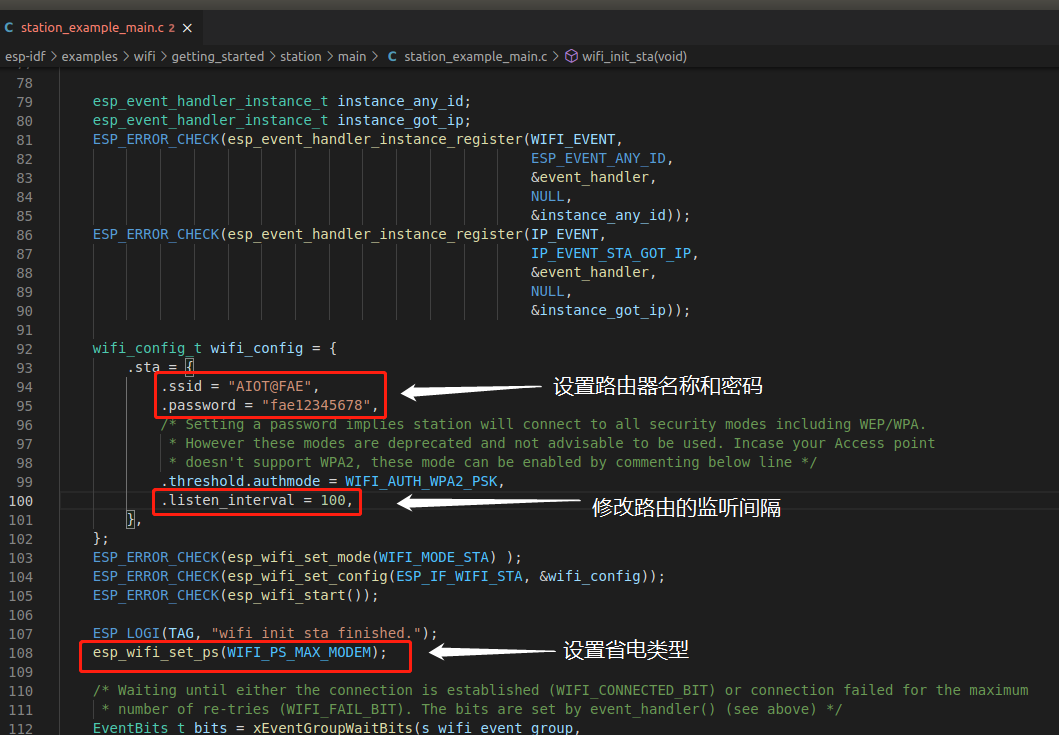Click the main breadcrumb entry

[x=352, y=56]
